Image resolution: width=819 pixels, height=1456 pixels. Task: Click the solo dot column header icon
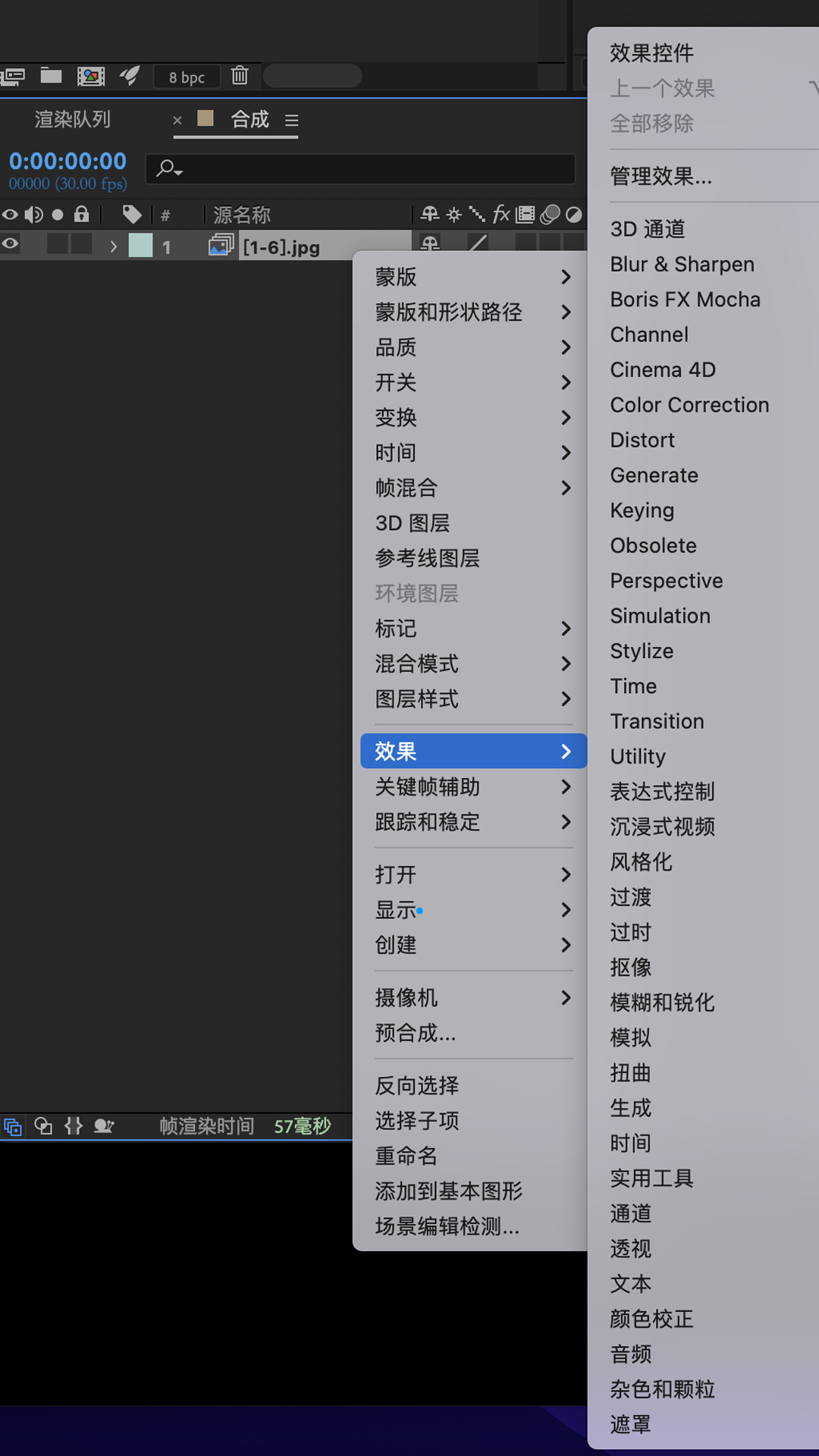[58, 215]
